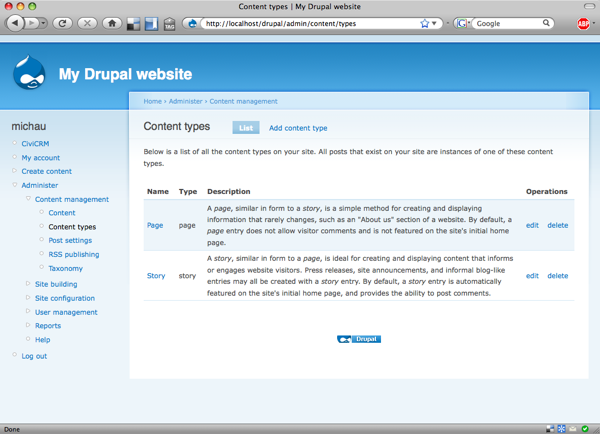Follow the Home breadcrumb link
Viewport: 600px width, 434px height.
(152, 101)
